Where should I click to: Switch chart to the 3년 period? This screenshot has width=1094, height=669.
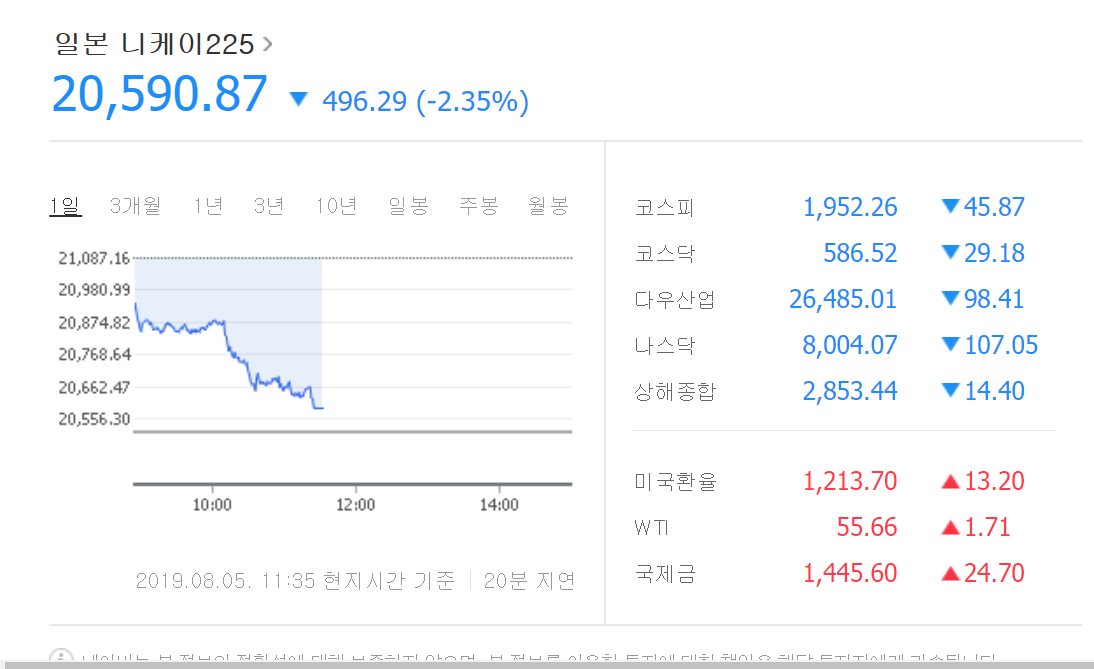click(268, 206)
